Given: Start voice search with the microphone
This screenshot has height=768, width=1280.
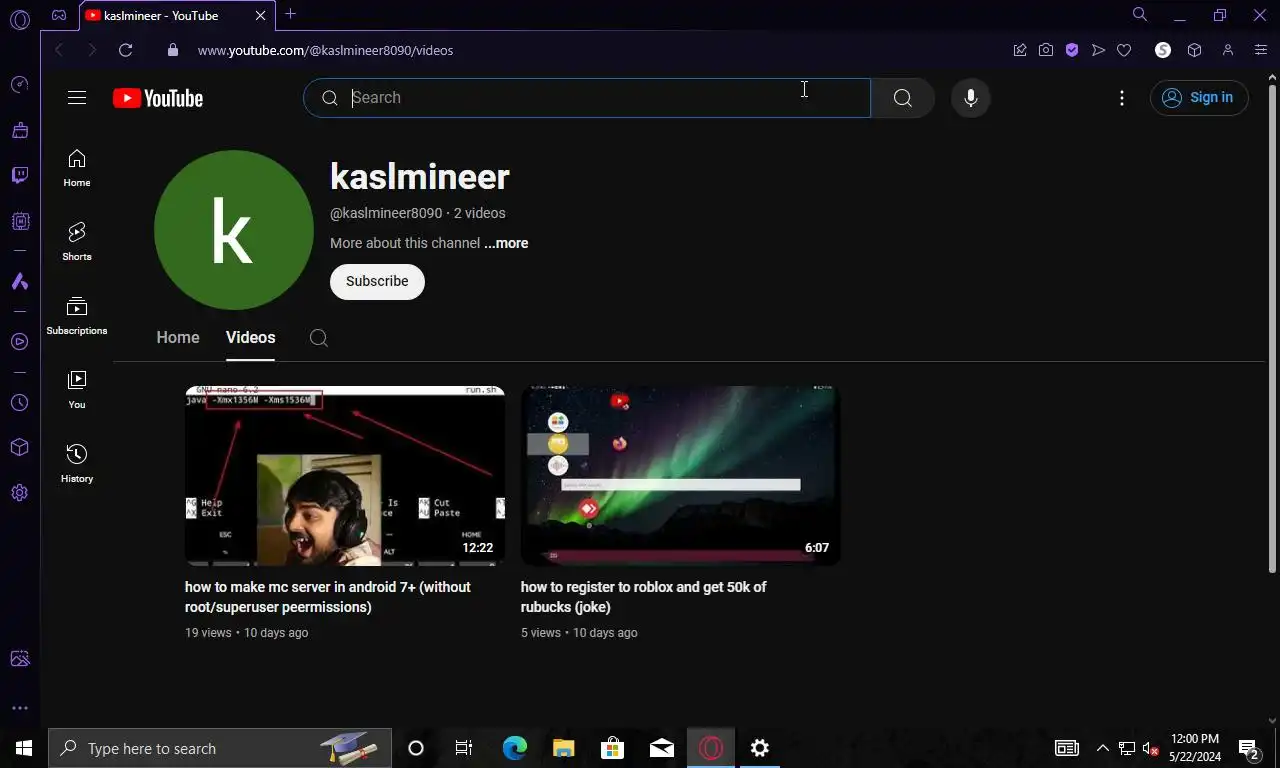Looking at the screenshot, I should [970, 98].
